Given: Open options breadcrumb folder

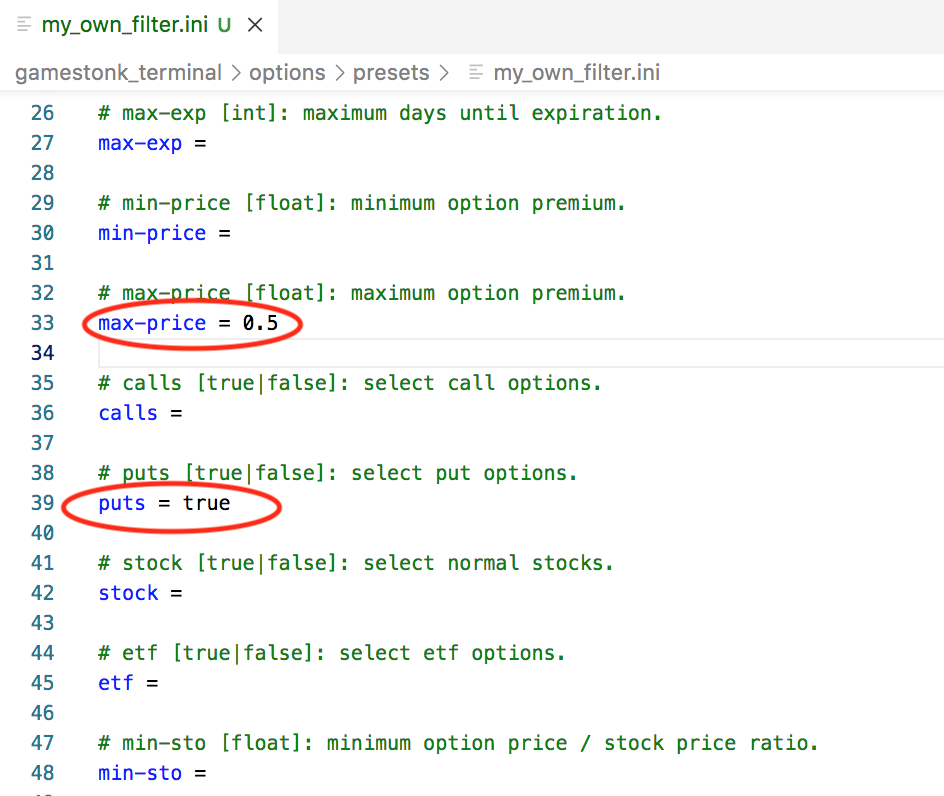Looking at the screenshot, I should pos(287,73).
